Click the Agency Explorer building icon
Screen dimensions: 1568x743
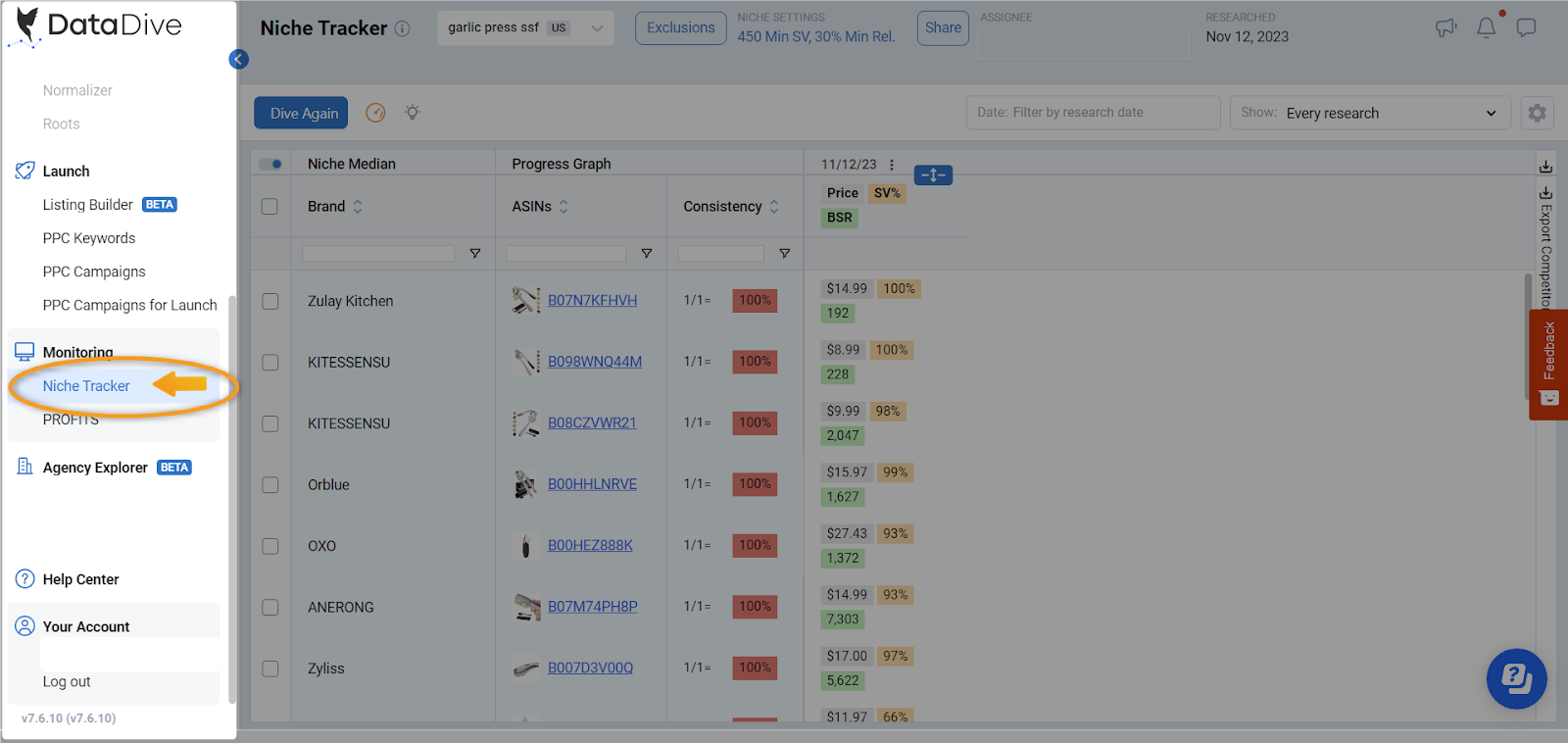(24, 467)
